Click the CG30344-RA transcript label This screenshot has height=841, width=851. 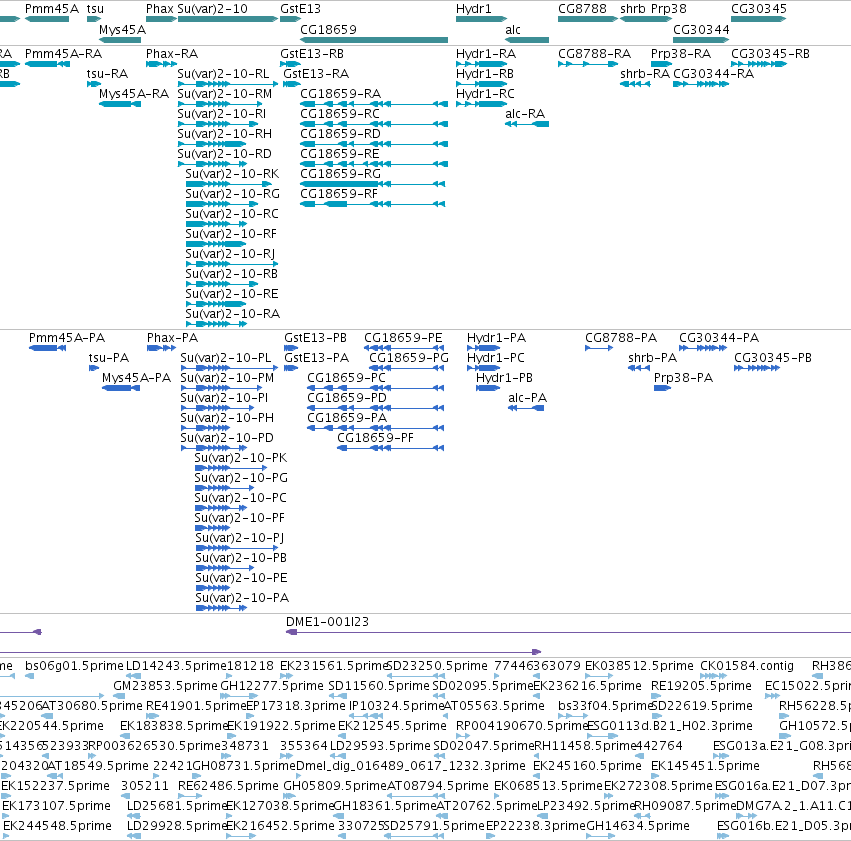coord(713,74)
